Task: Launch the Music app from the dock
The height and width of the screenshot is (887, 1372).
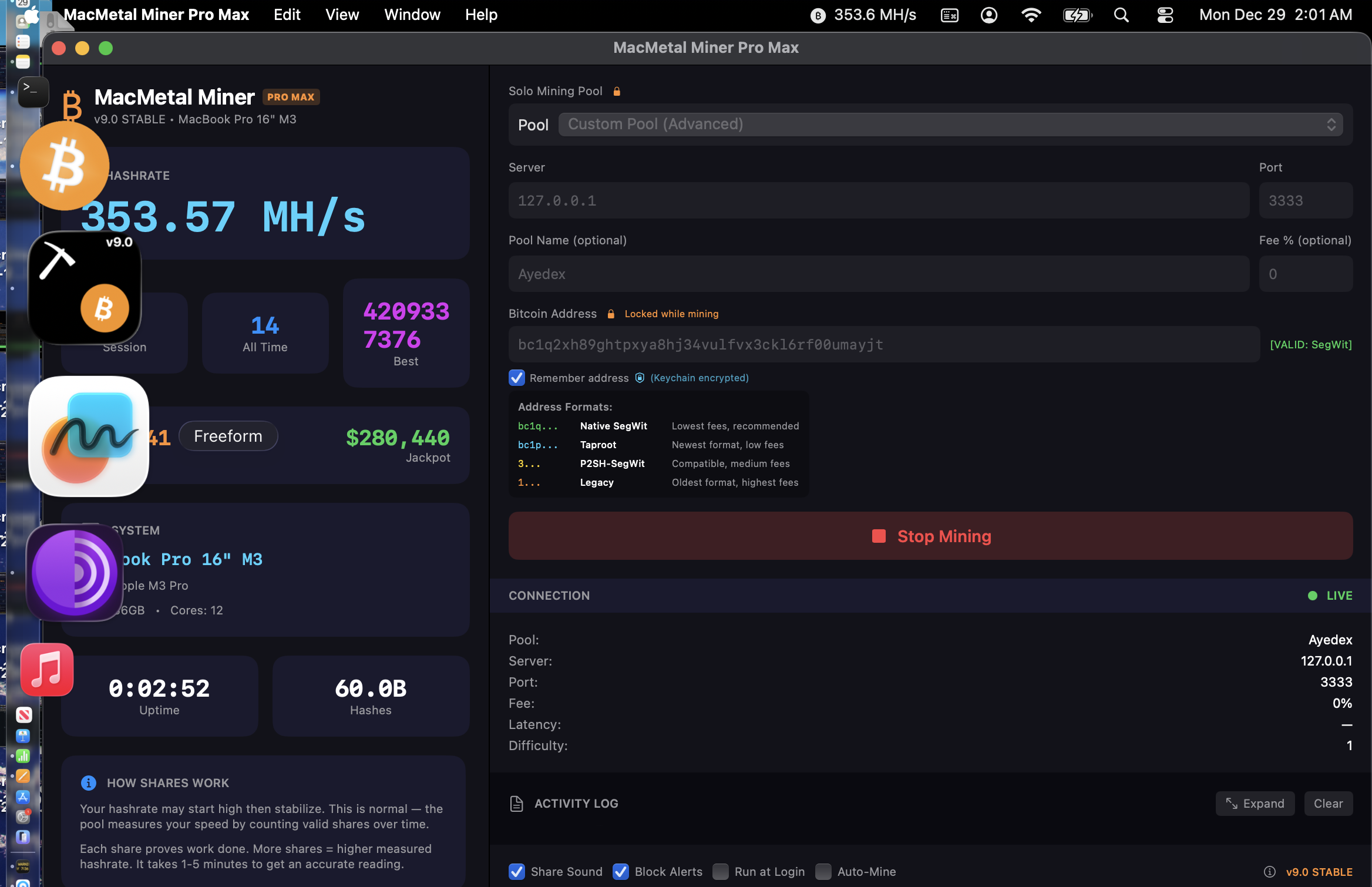Action: [x=47, y=670]
